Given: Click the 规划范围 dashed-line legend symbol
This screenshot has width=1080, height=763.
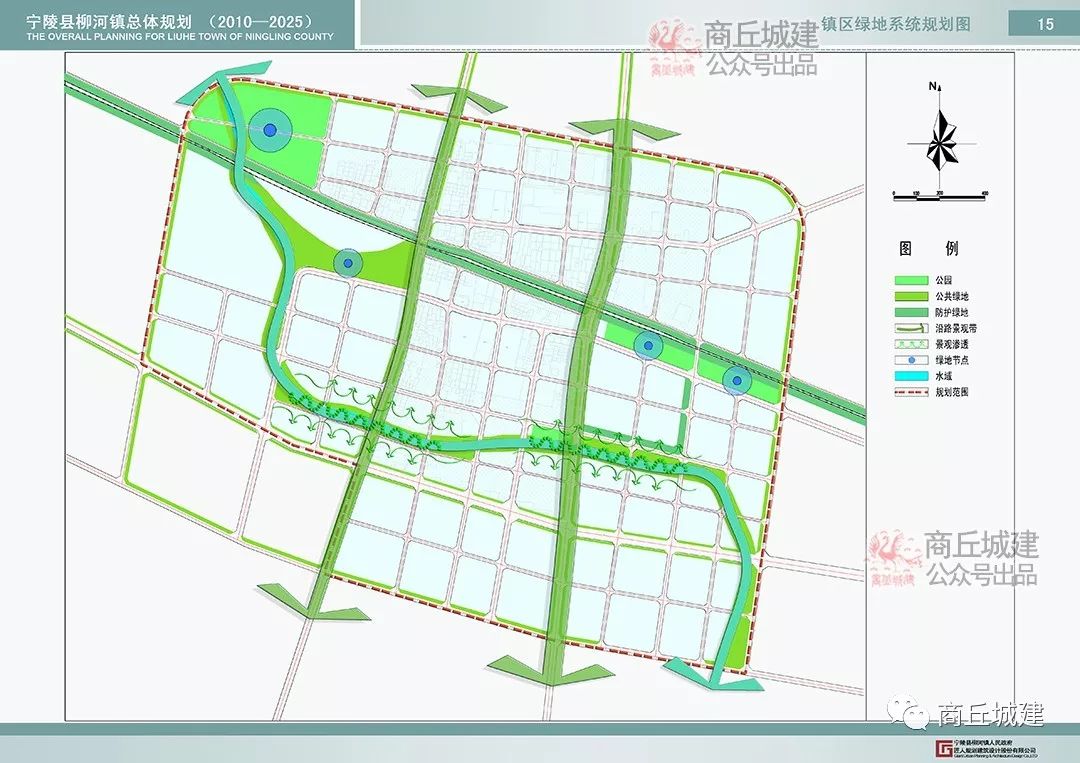Looking at the screenshot, I should [x=912, y=393].
